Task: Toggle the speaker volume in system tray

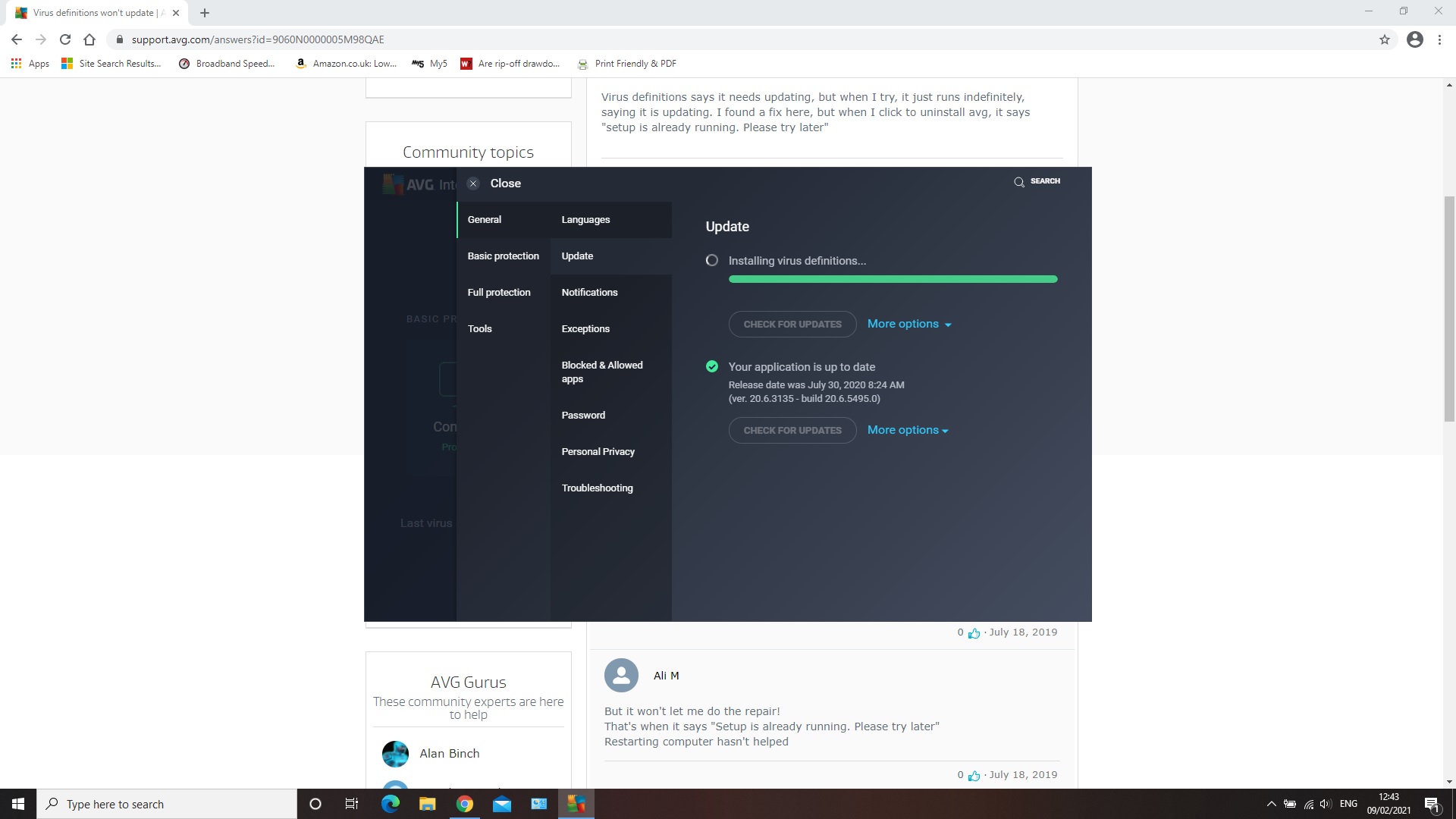Action: [1326, 804]
